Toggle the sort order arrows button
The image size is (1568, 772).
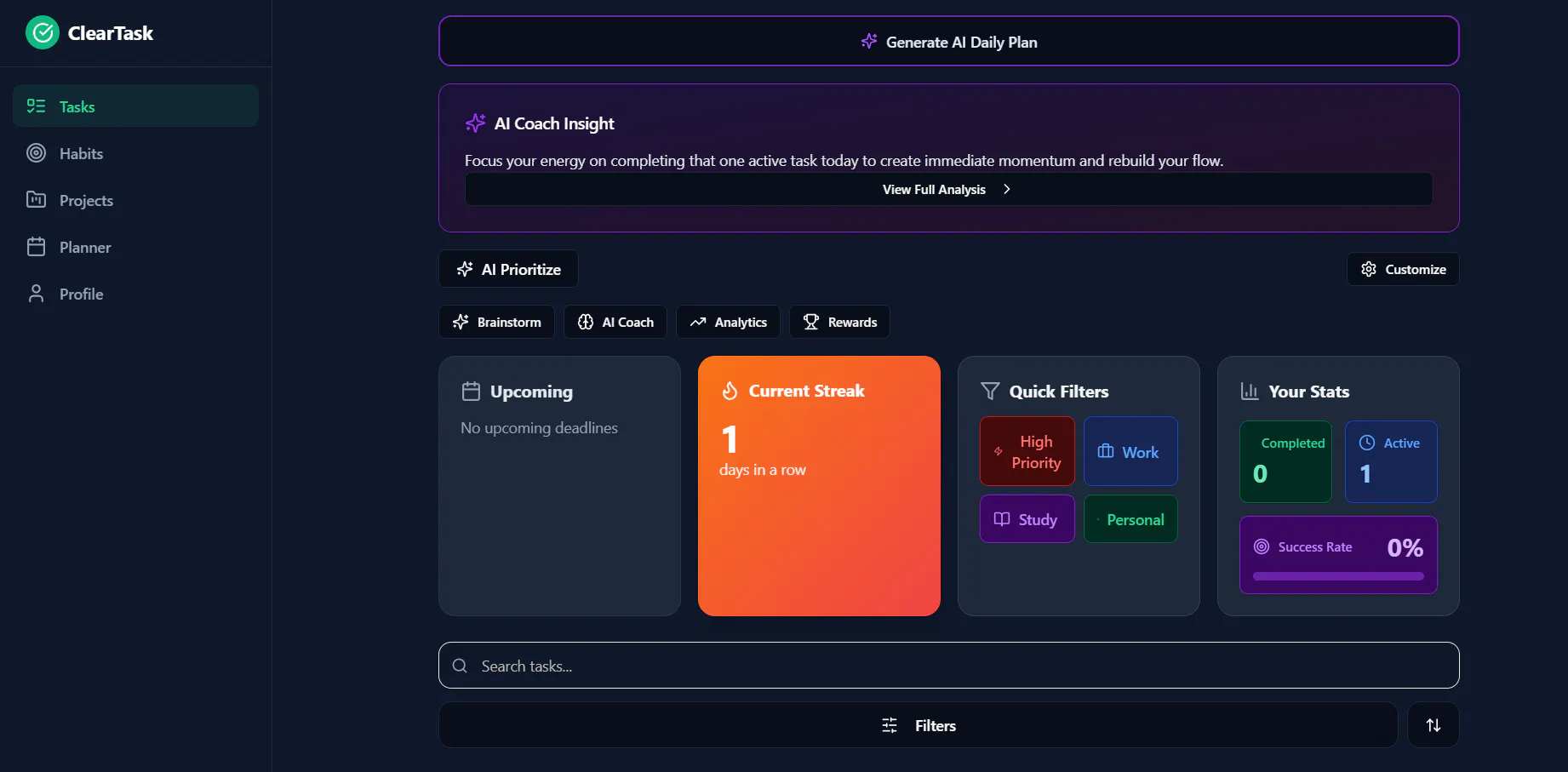point(1434,725)
